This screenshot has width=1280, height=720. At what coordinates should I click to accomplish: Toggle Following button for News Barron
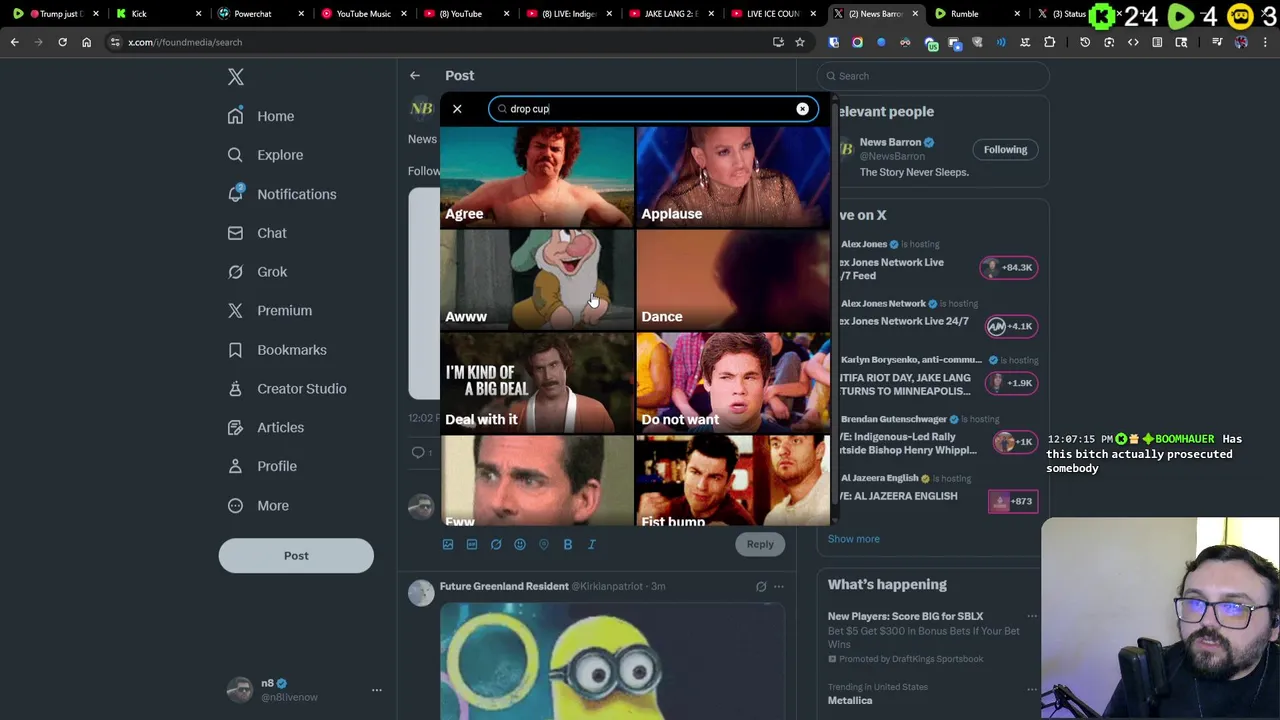[1005, 150]
